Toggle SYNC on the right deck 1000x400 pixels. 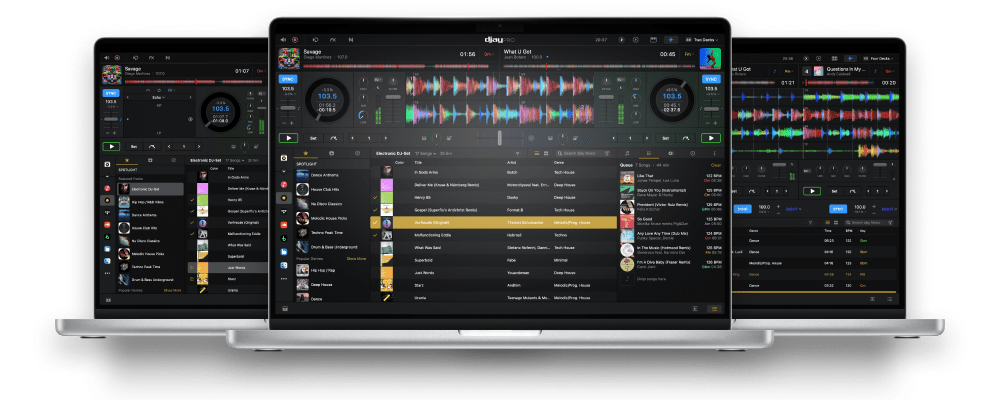click(x=711, y=78)
